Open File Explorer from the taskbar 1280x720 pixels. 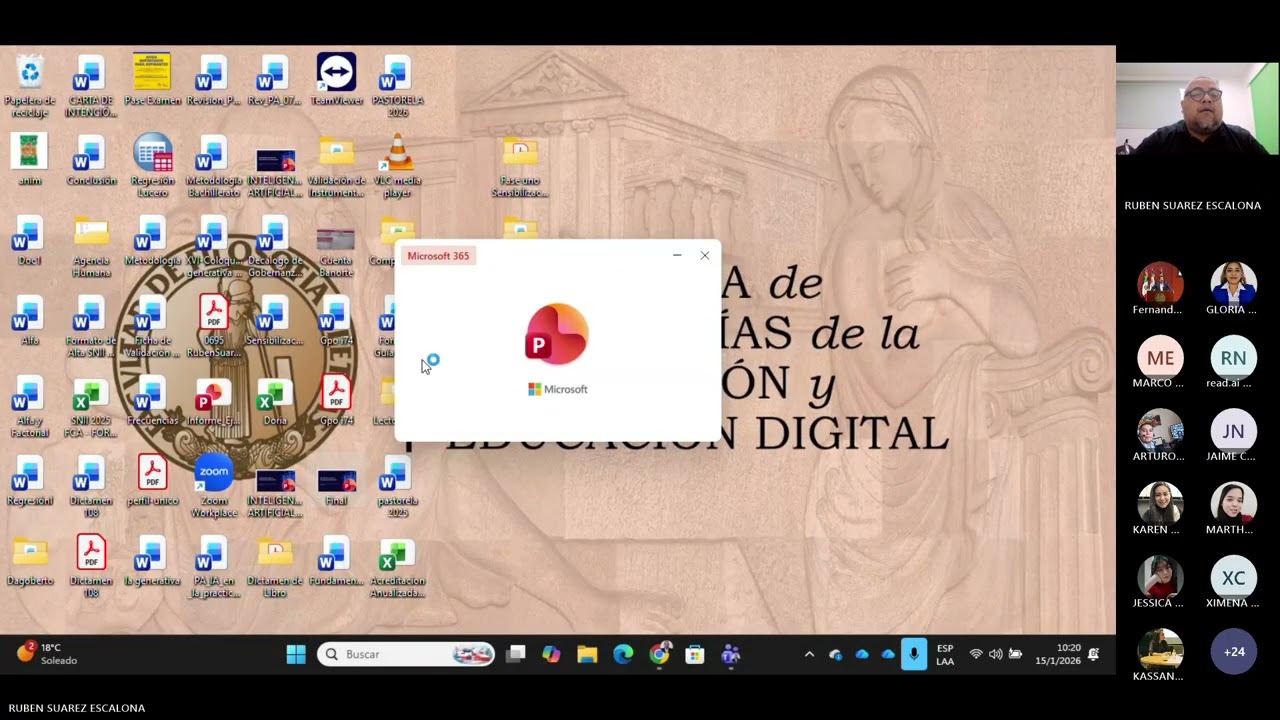pyautogui.click(x=587, y=654)
